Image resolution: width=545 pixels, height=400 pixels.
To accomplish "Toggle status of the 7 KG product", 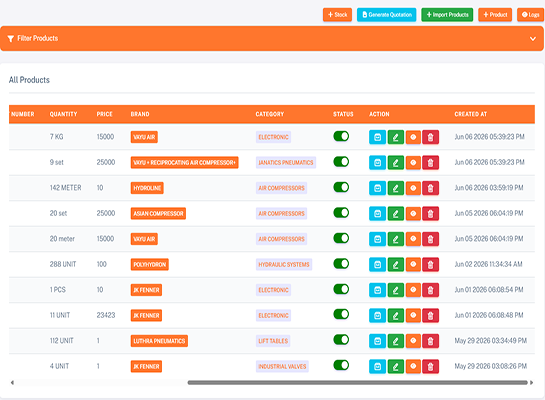I will click(341, 136).
